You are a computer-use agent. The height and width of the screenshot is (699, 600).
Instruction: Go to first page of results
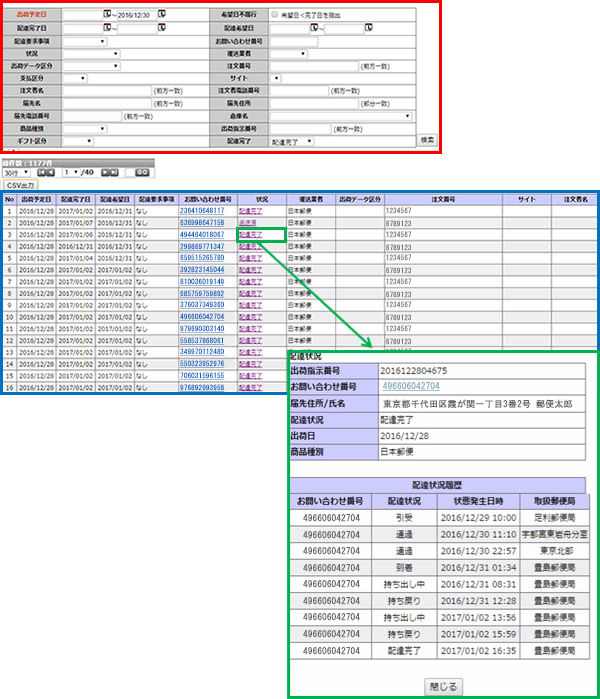coord(39,172)
